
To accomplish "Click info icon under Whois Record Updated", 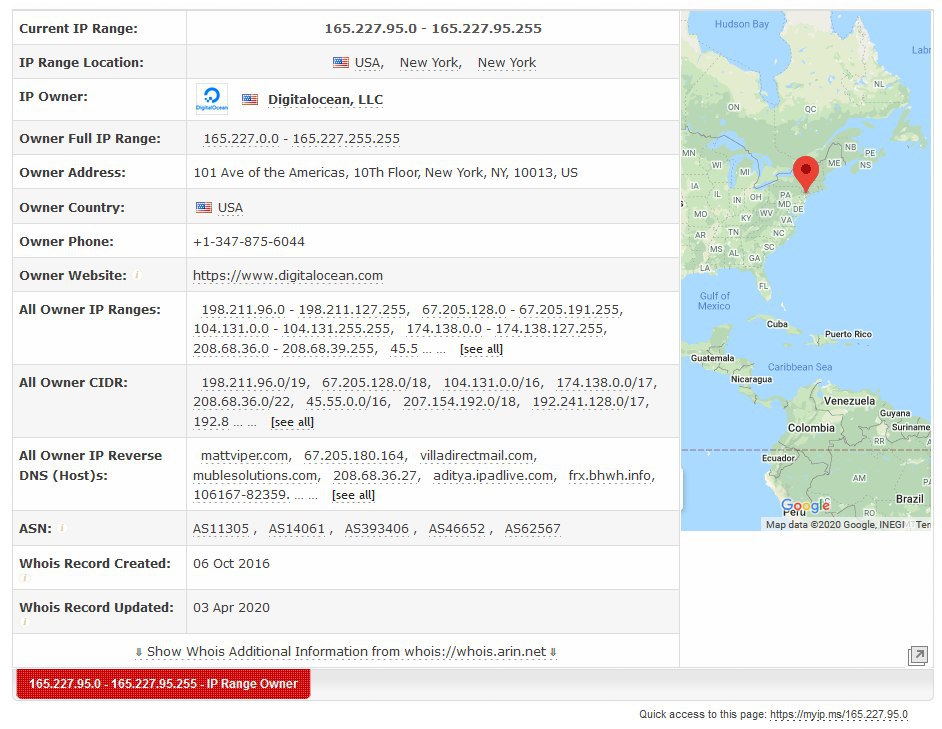I will (25, 621).
